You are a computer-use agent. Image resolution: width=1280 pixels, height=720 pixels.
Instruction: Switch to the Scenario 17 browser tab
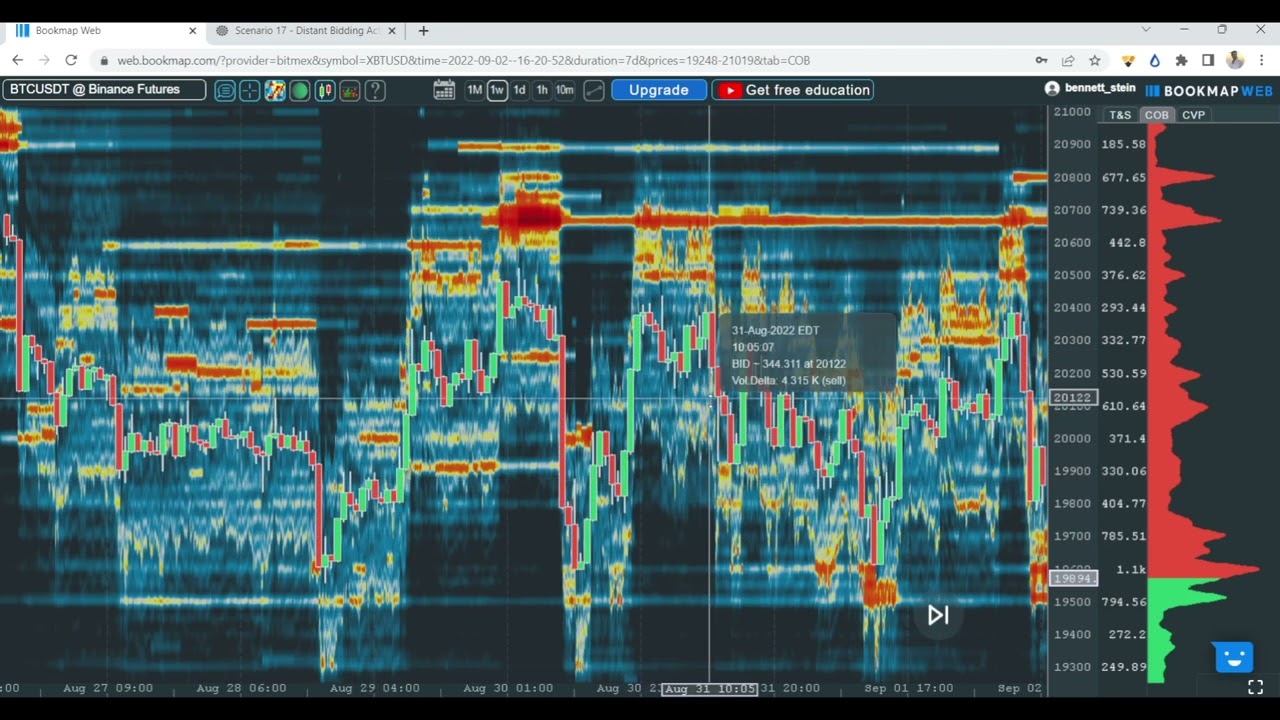point(305,31)
